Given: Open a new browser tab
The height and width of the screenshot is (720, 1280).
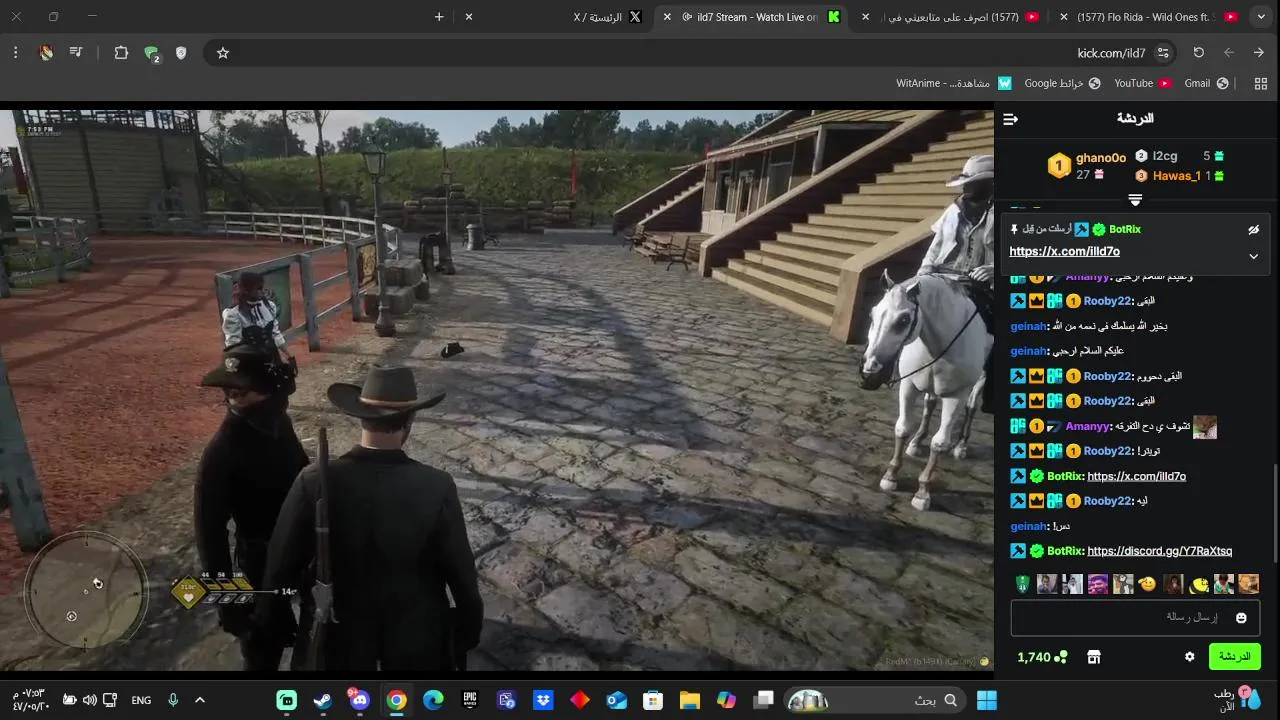Looking at the screenshot, I should tap(439, 17).
